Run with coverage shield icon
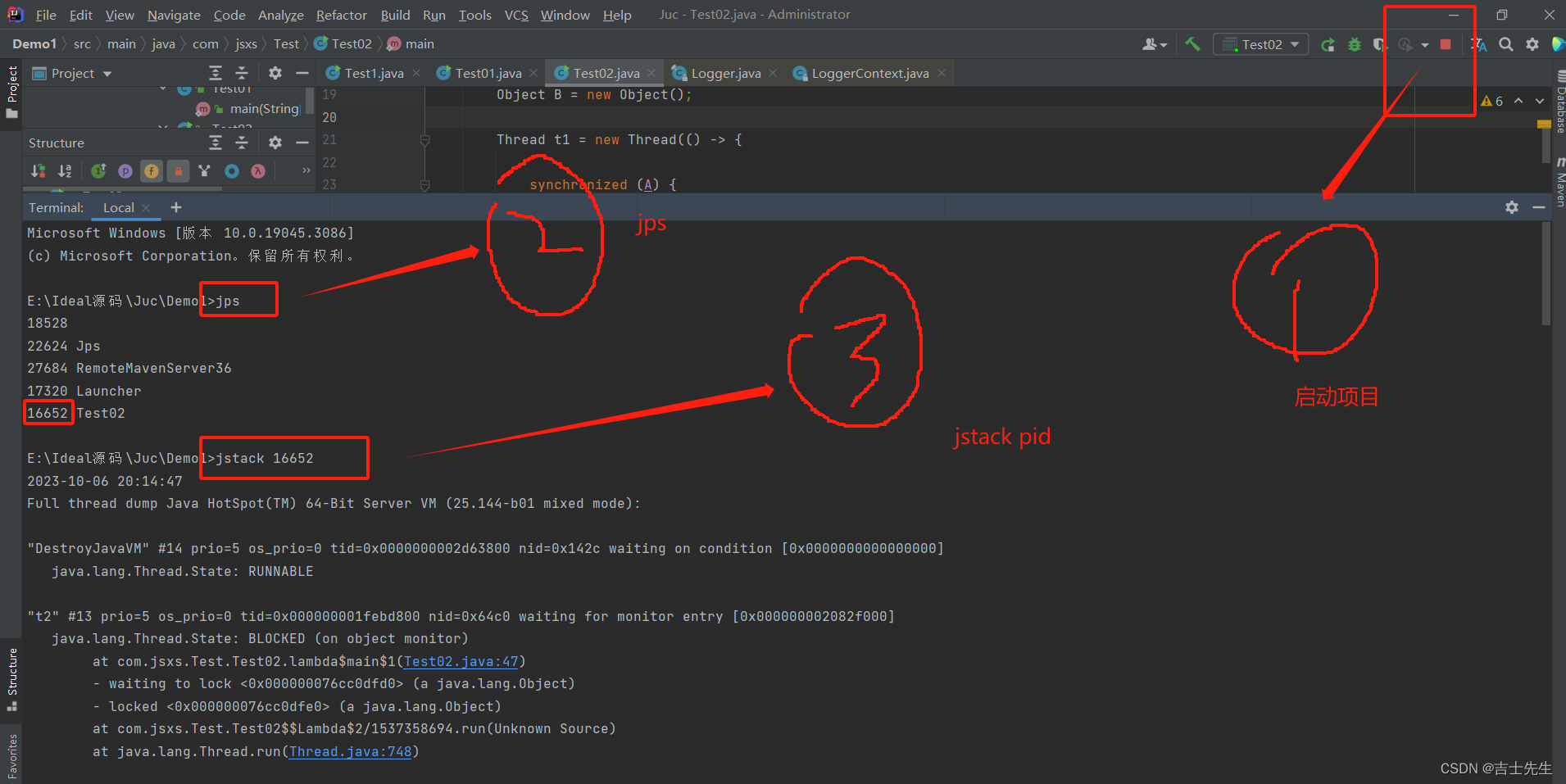1566x784 pixels. point(1379,44)
